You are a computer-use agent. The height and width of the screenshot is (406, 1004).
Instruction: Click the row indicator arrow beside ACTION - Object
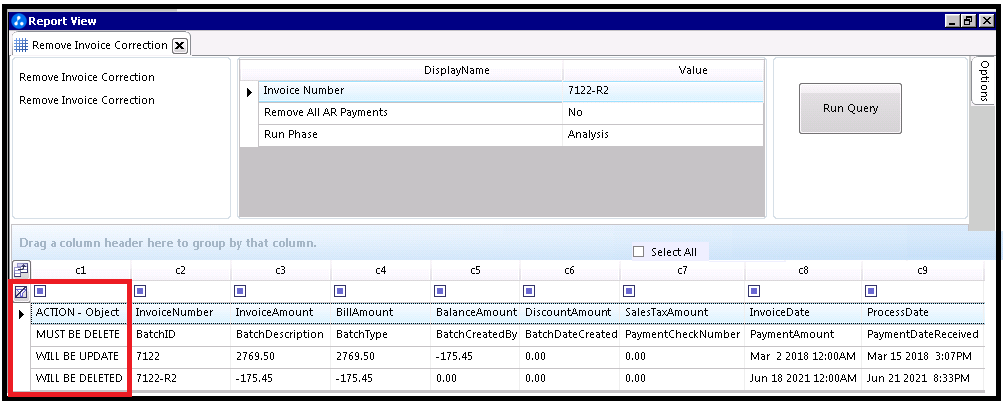21,314
